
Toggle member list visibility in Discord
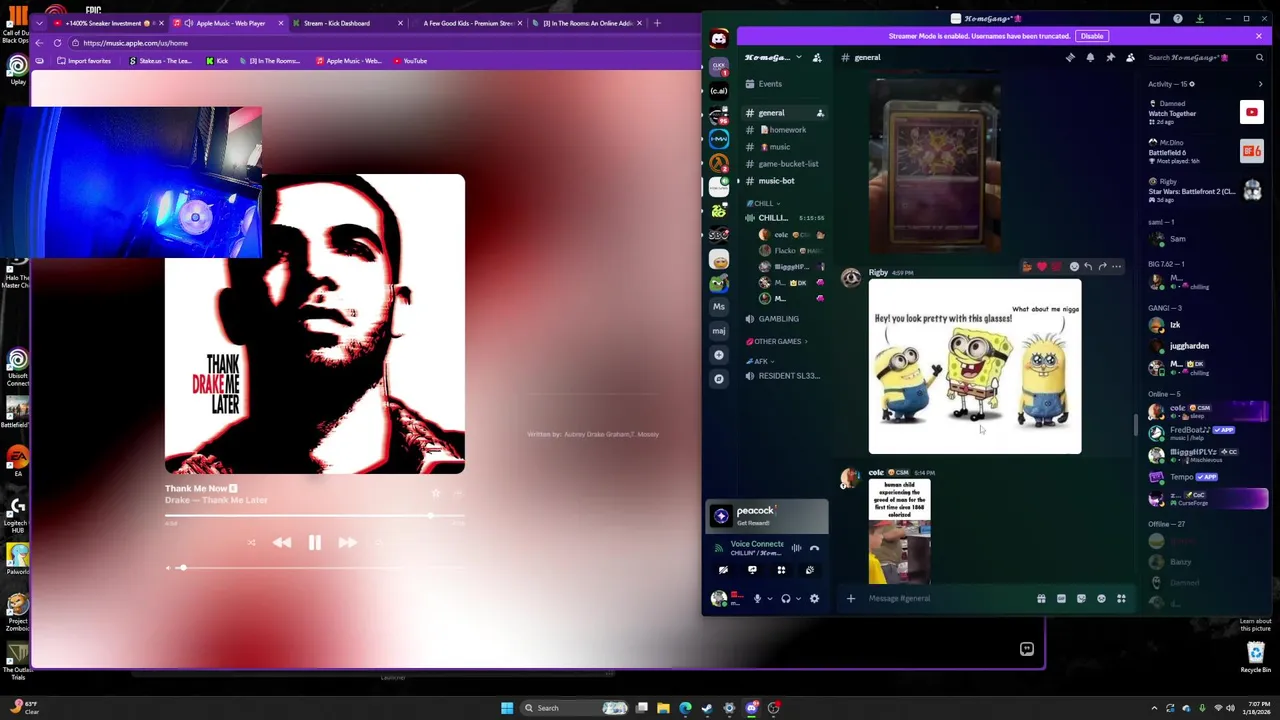point(1130,58)
